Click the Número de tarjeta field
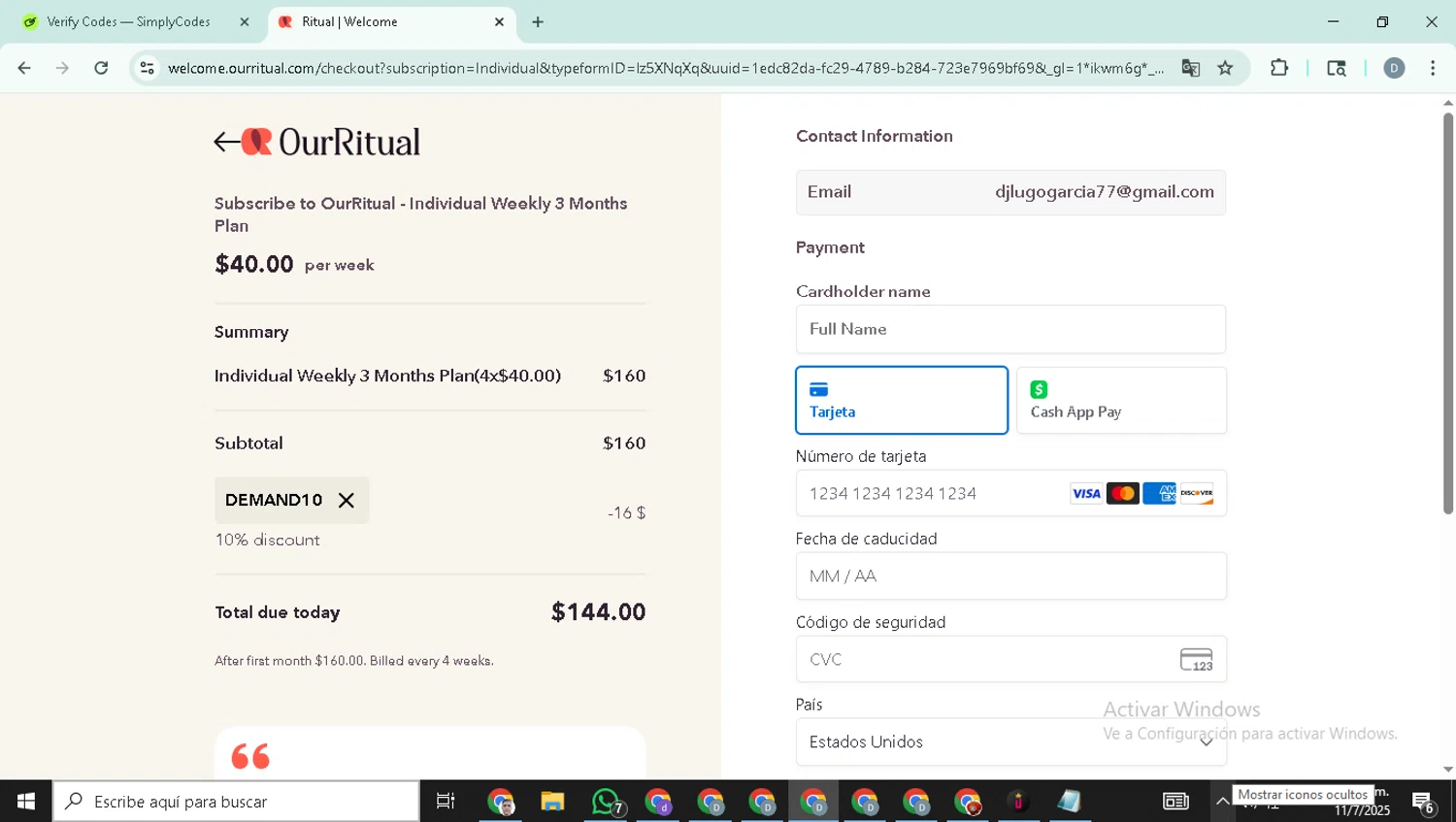The height and width of the screenshot is (822, 1456). pyautogui.click(x=1010, y=493)
